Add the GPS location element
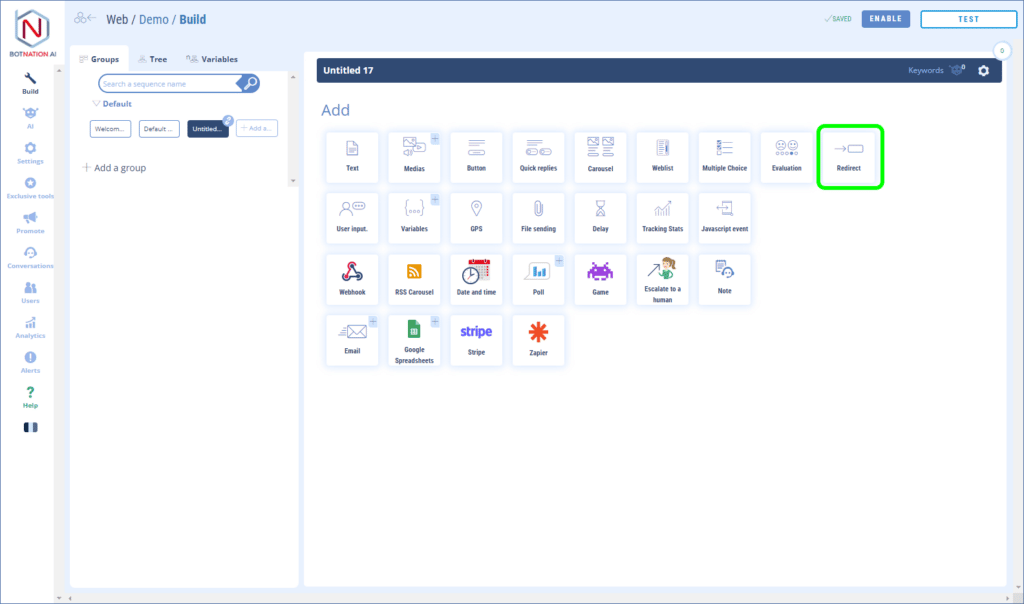1024x604 pixels. point(476,218)
